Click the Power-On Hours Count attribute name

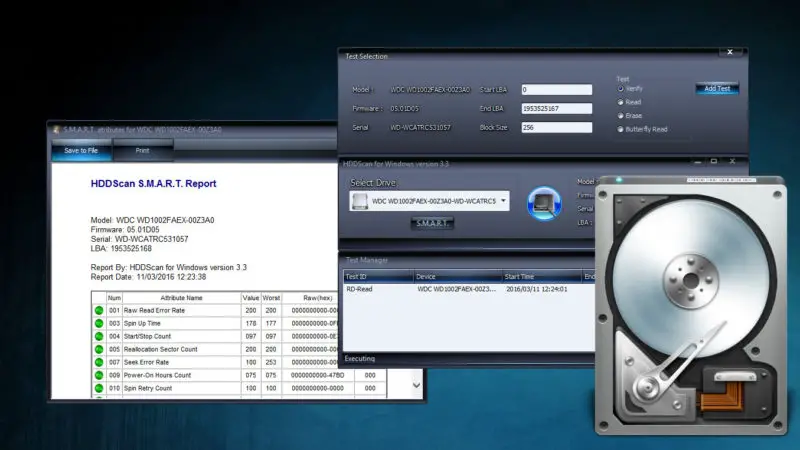pos(157,375)
